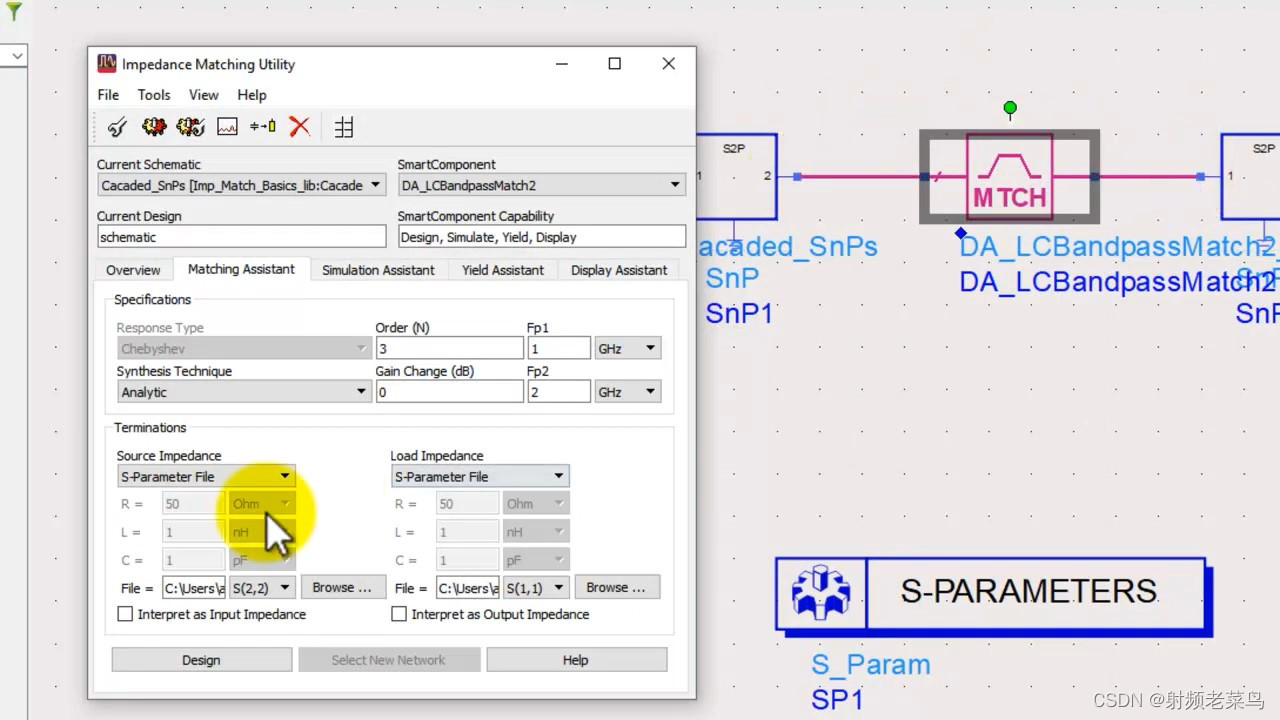Viewport: 1280px width, 720px height.
Task: Click the bottom Help button
Action: pos(576,660)
